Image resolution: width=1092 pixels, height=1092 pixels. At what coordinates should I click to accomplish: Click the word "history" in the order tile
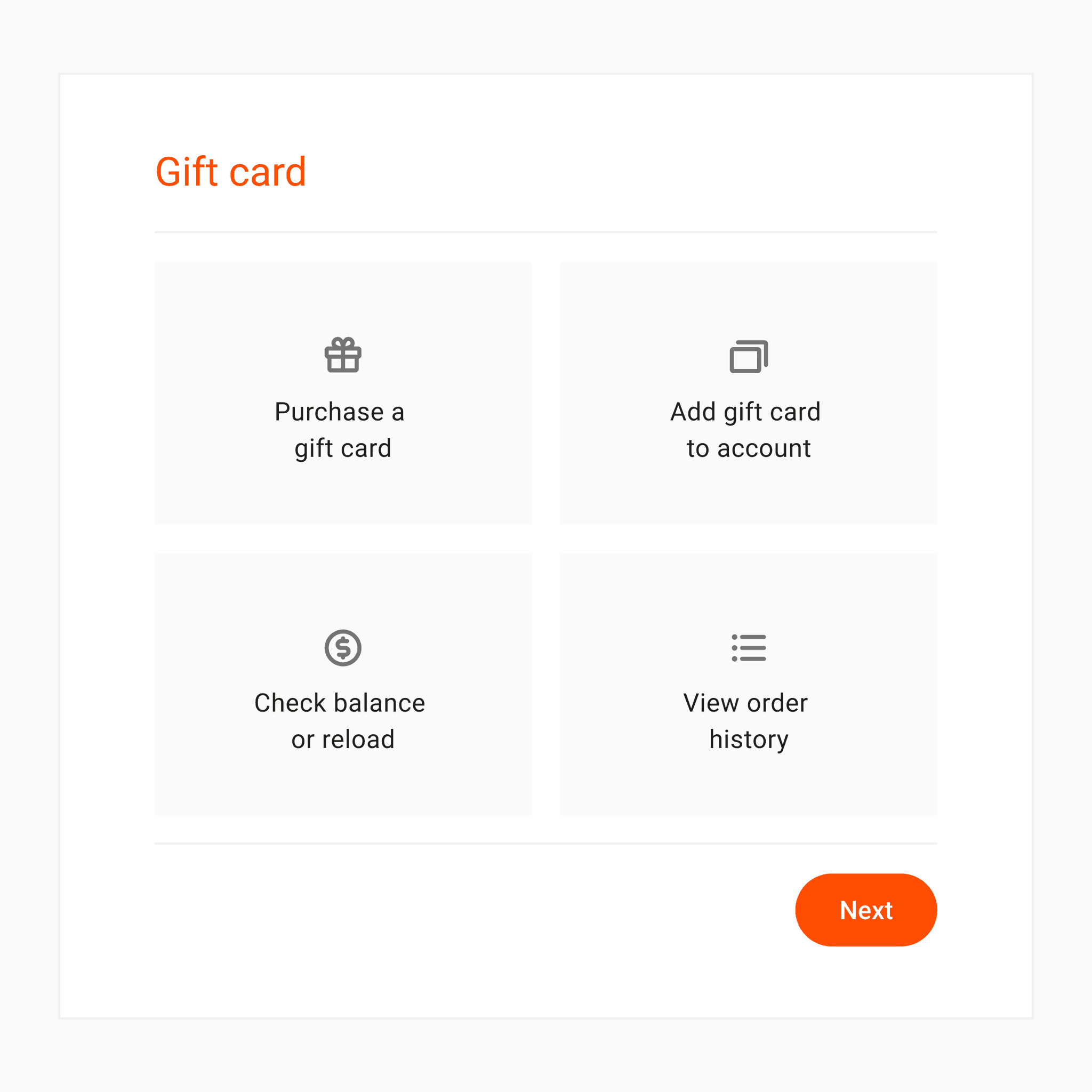click(749, 740)
